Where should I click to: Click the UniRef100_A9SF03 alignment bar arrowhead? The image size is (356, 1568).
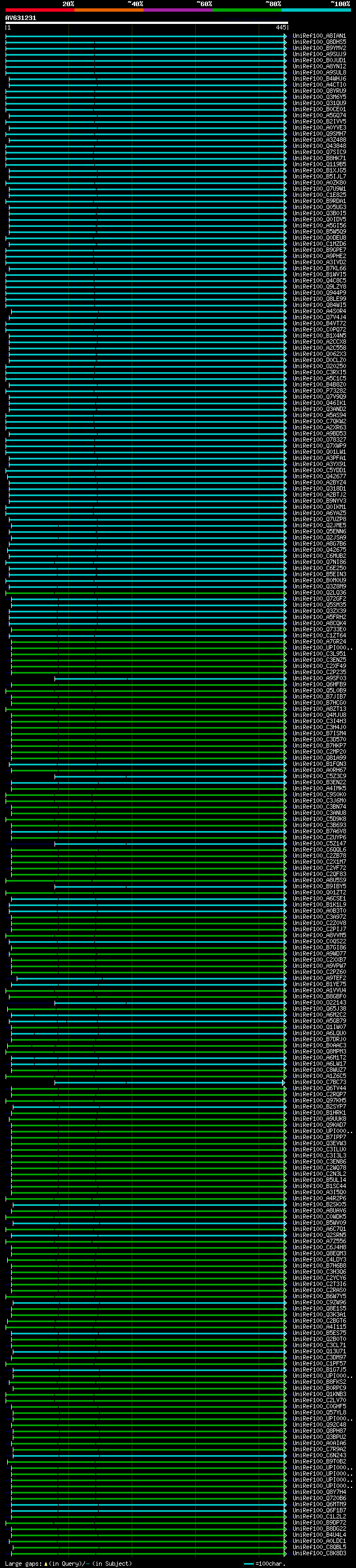pos(285,678)
